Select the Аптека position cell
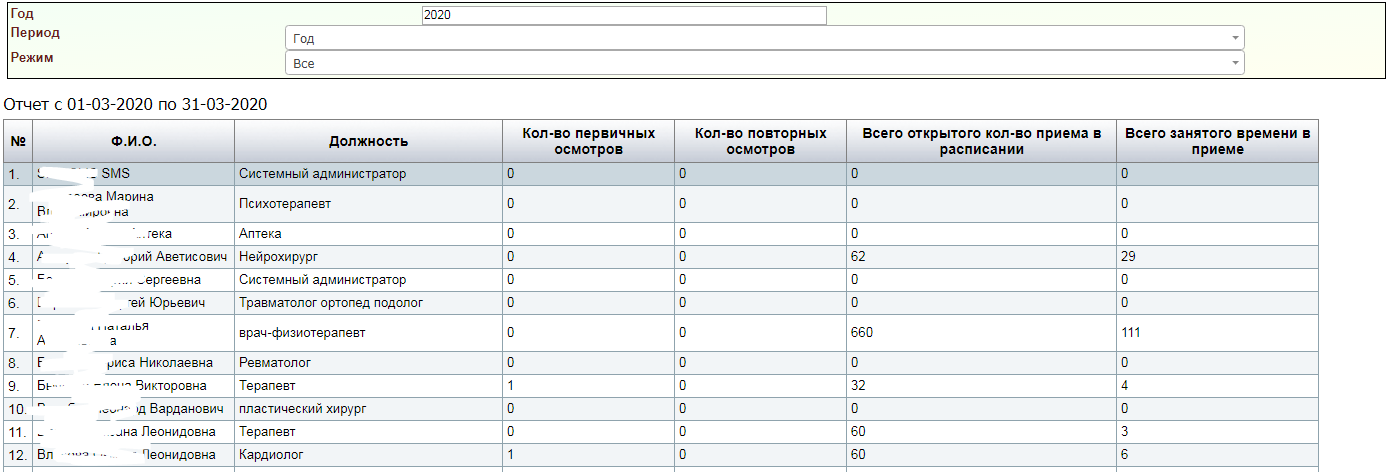Image resolution: width=1393 pixels, height=472 pixels. pos(260,234)
